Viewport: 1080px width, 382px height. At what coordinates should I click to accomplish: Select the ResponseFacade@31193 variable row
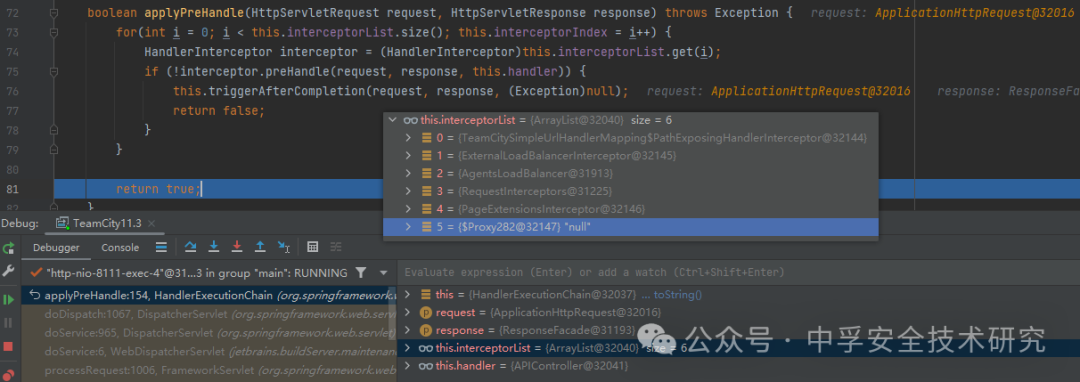(x=738, y=330)
